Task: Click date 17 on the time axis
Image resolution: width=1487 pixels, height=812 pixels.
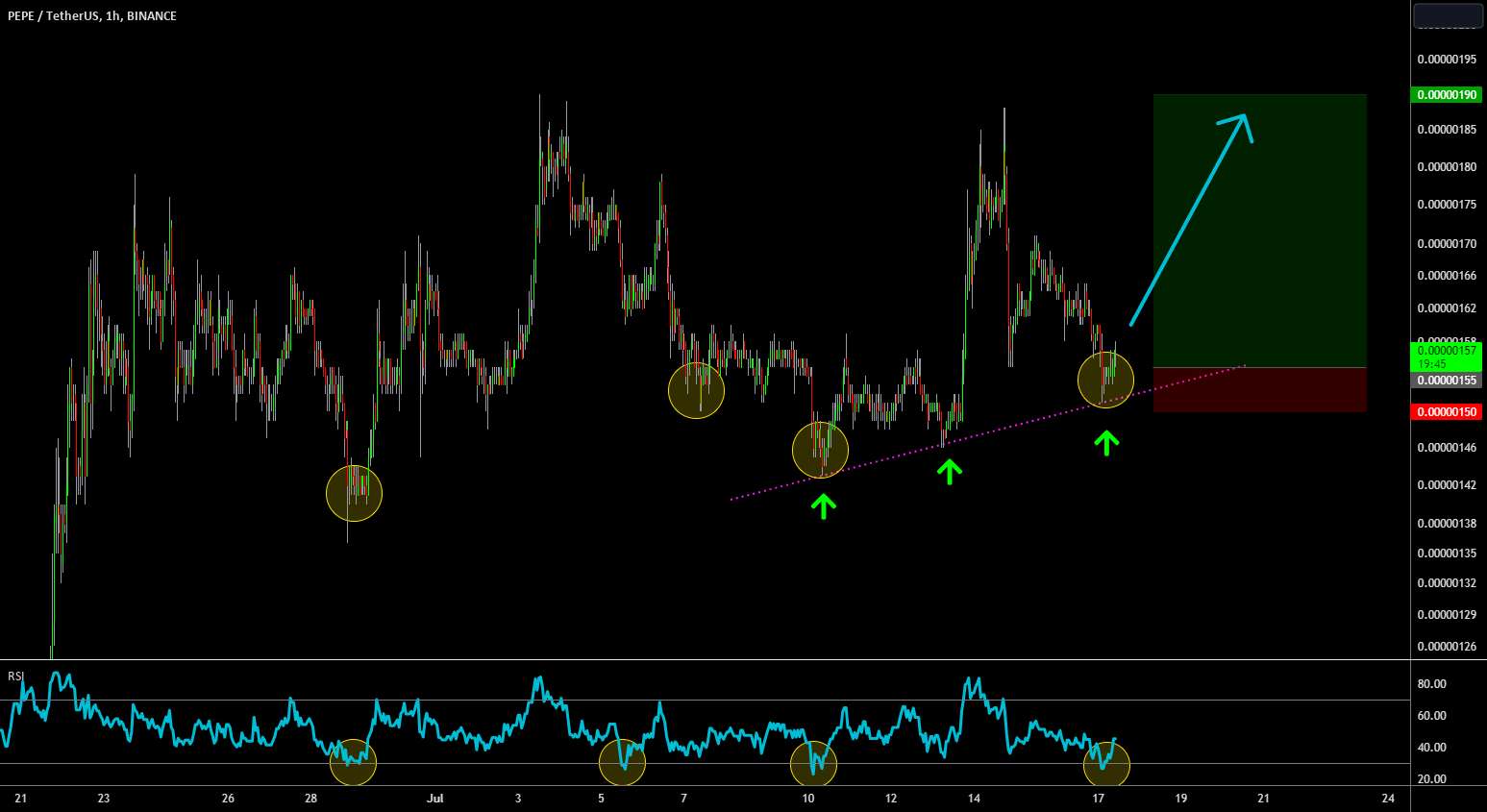Action: 1098,799
